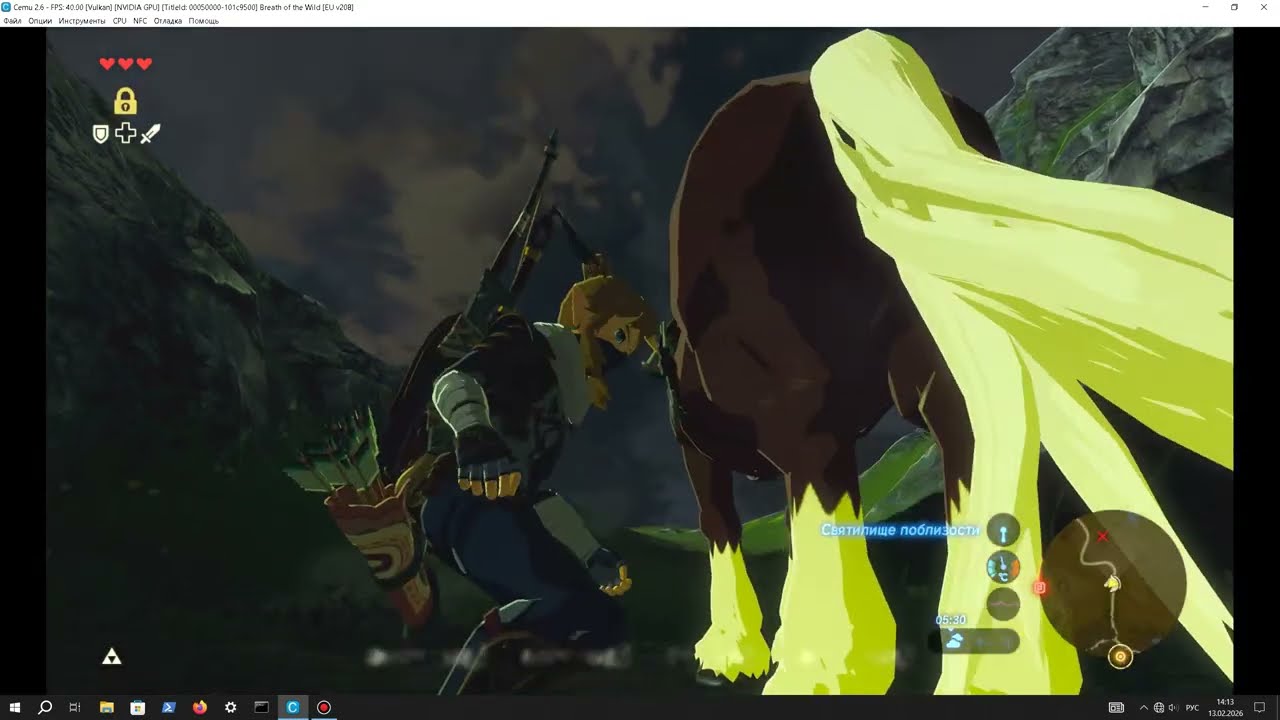Click the Triforce icon in the game's corner
The height and width of the screenshot is (720, 1280).
pyautogui.click(x=112, y=656)
